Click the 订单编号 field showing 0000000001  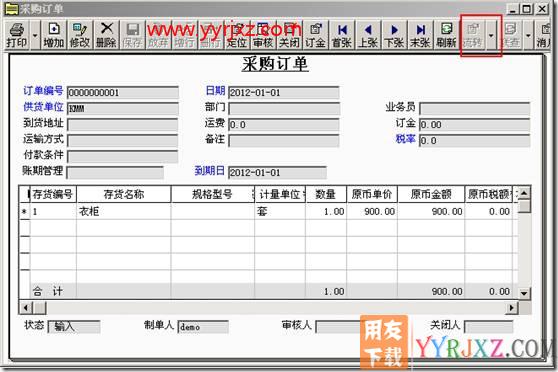(123, 93)
